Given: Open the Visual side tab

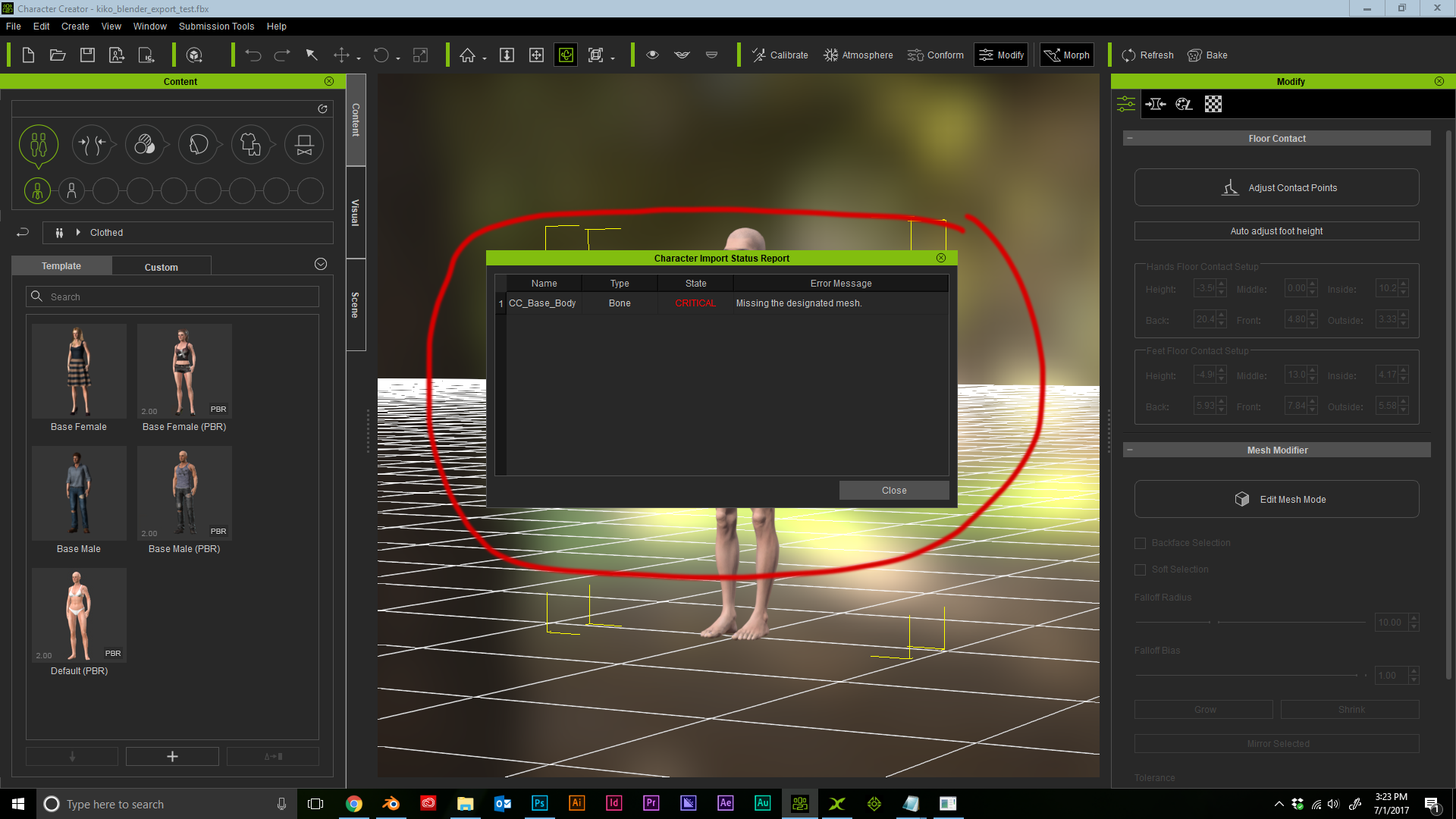Looking at the screenshot, I should click(x=356, y=213).
